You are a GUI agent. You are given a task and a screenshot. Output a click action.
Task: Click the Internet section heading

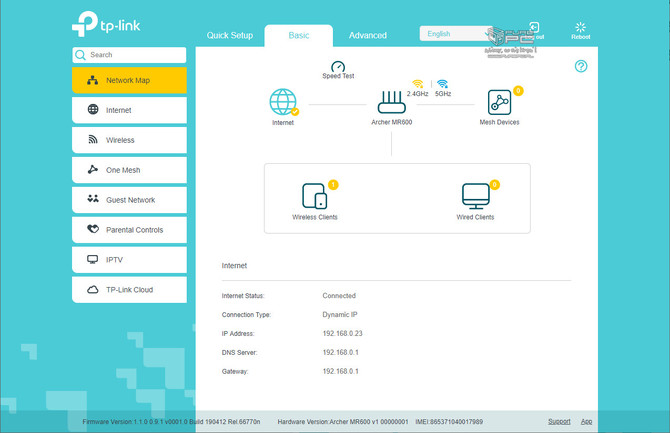click(234, 266)
